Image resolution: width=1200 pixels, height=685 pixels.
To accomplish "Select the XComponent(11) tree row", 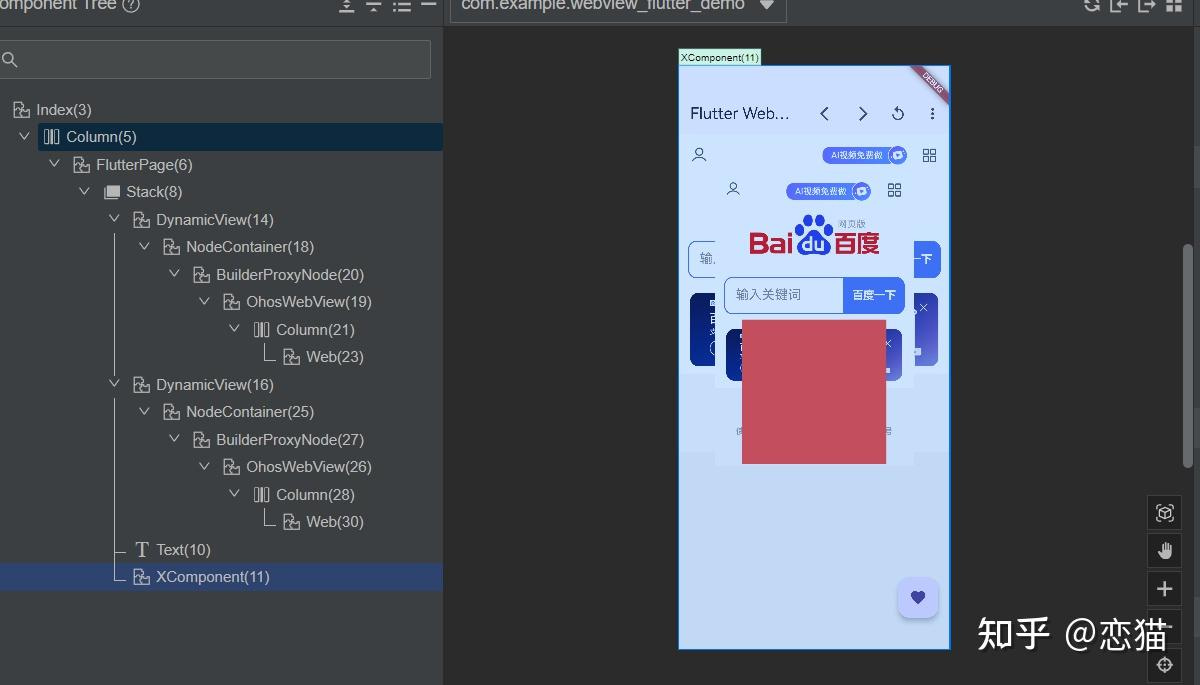I will 221,577.
